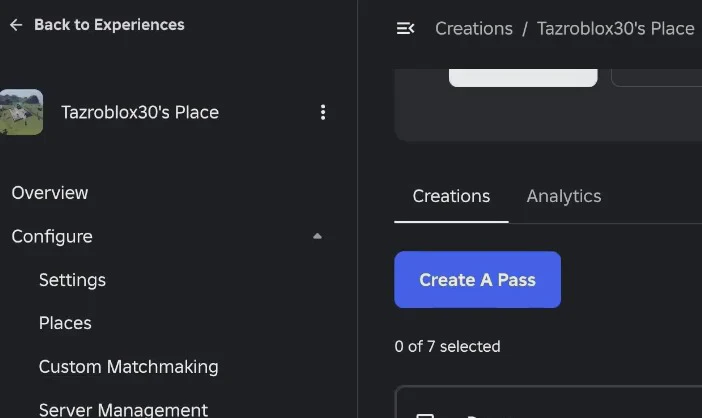Image resolution: width=702 pixels, height=418 pixels.
Task: Select the Creations tab
Action: (451, 196)
